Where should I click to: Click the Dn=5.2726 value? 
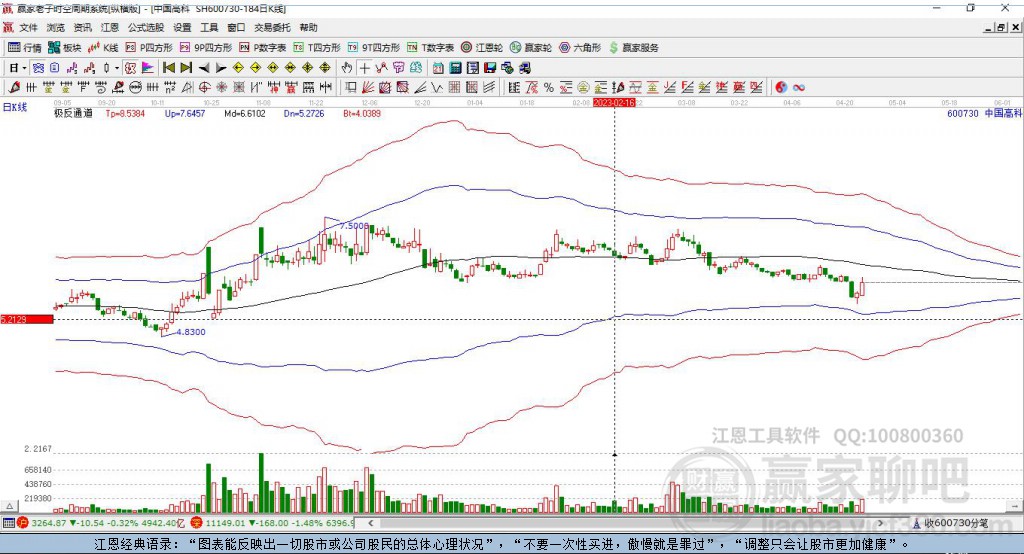coord(304,114)
